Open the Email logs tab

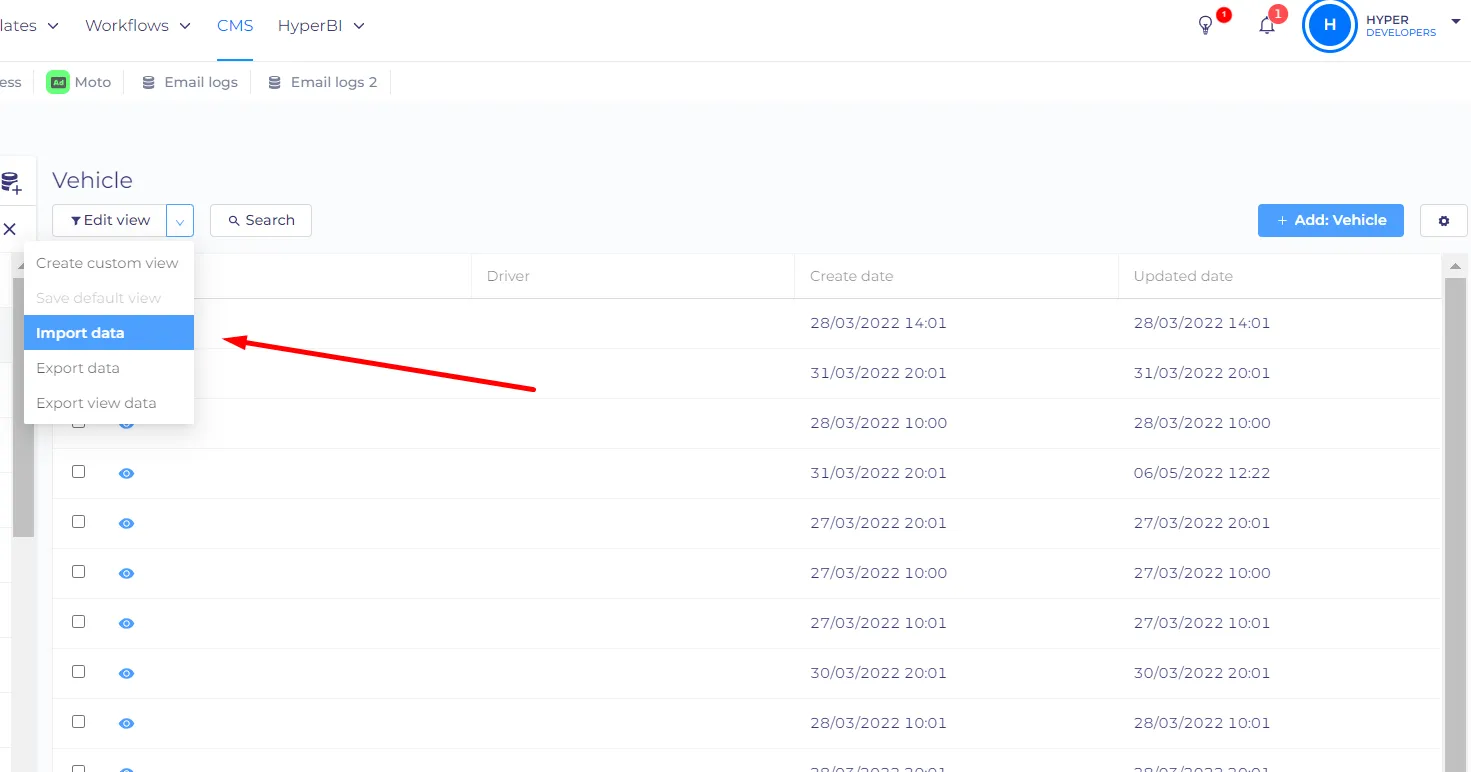tap(190, 82)
